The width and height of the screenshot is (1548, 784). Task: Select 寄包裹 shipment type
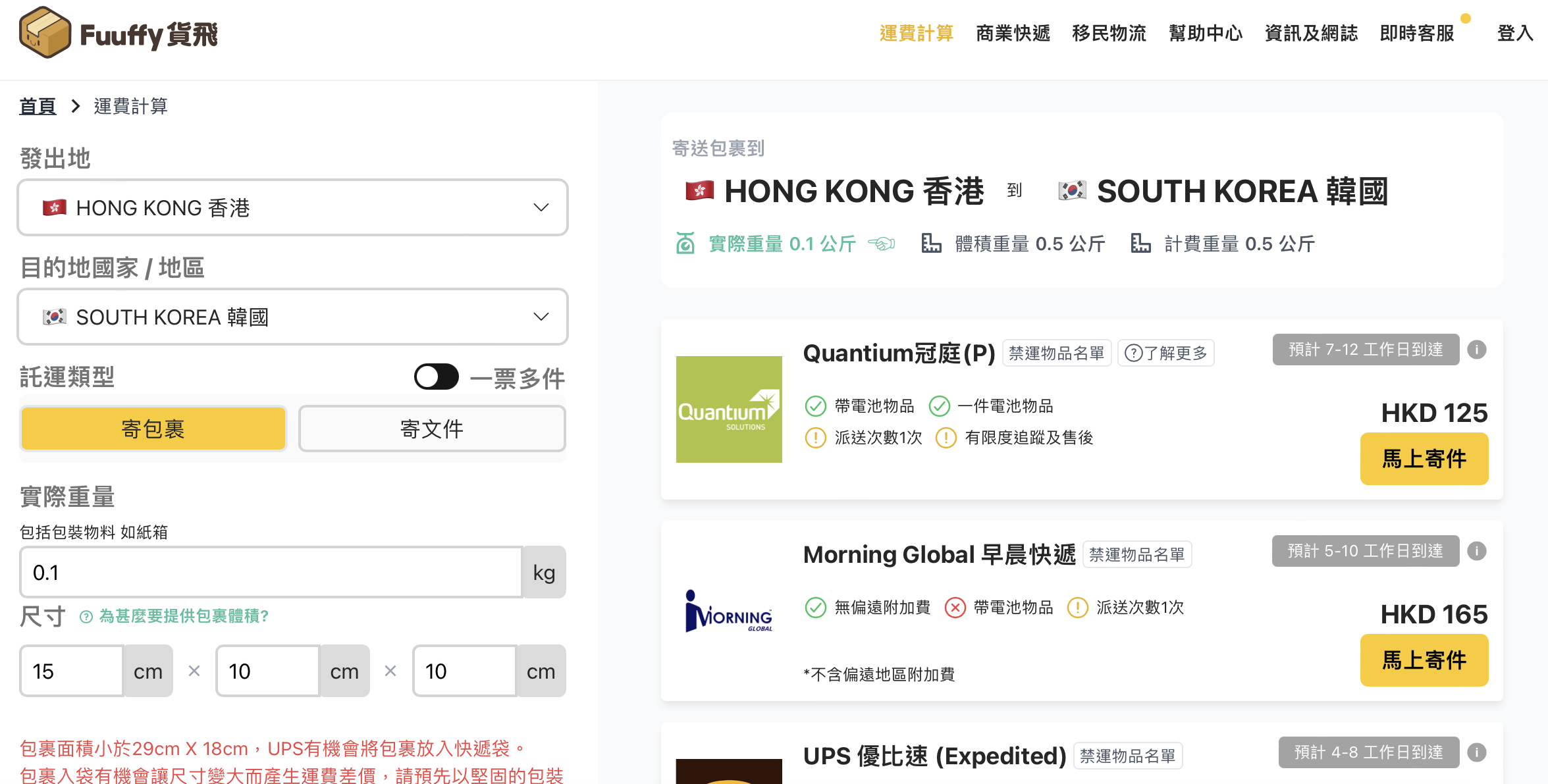[x=153, y=429]
